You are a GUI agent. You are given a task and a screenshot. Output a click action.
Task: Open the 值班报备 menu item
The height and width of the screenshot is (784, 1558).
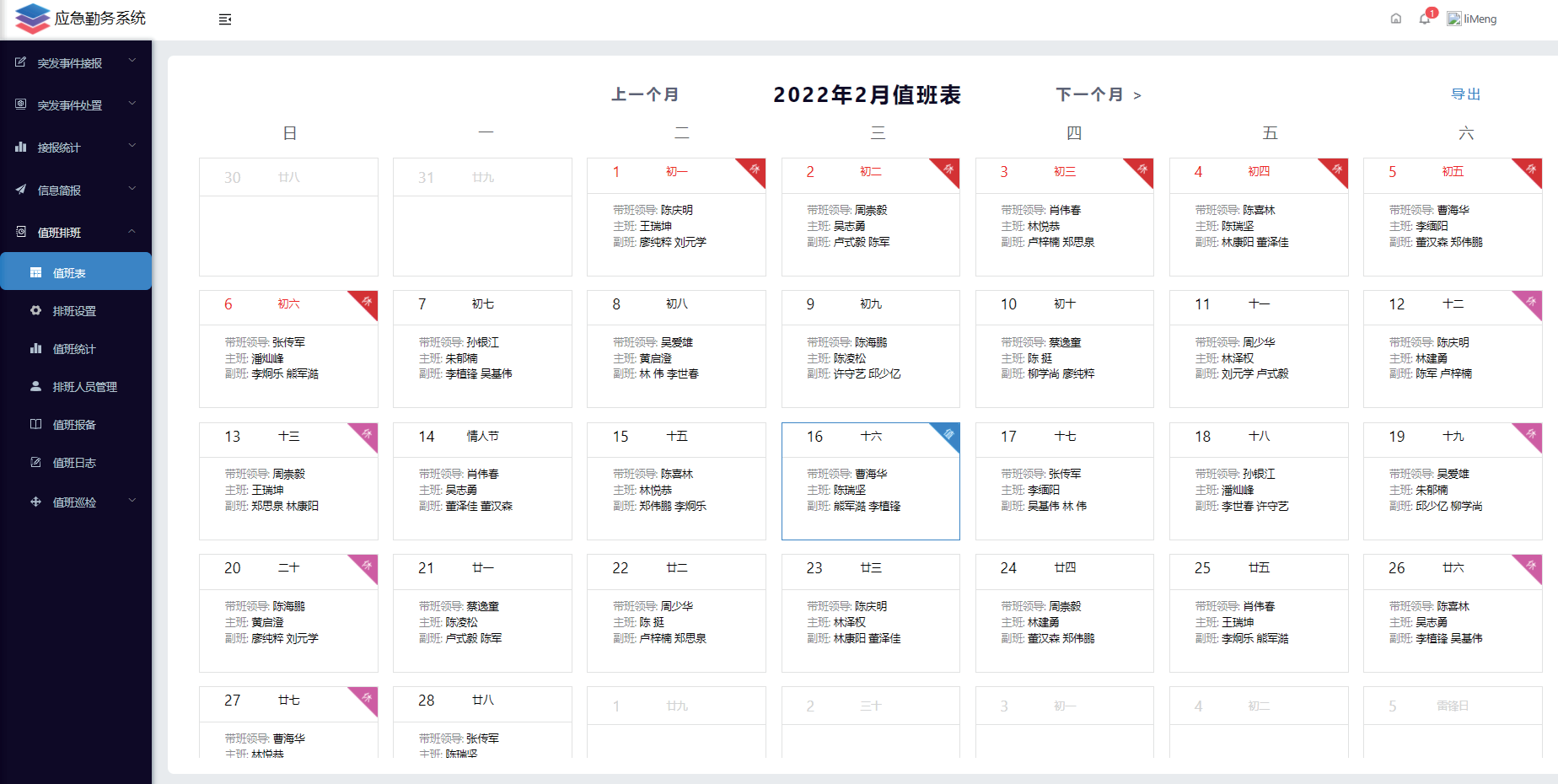(74, 425)
